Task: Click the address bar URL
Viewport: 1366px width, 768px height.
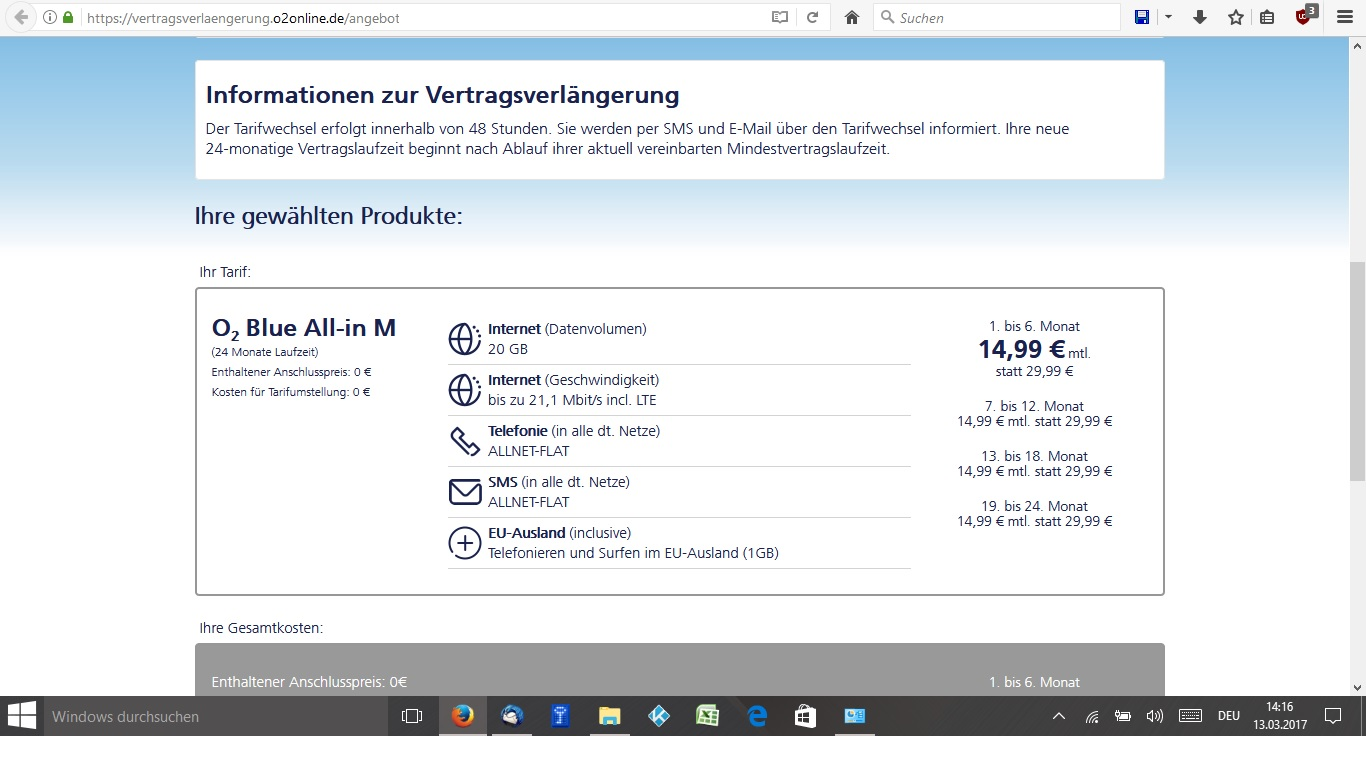Action: [x=245, y=17]
